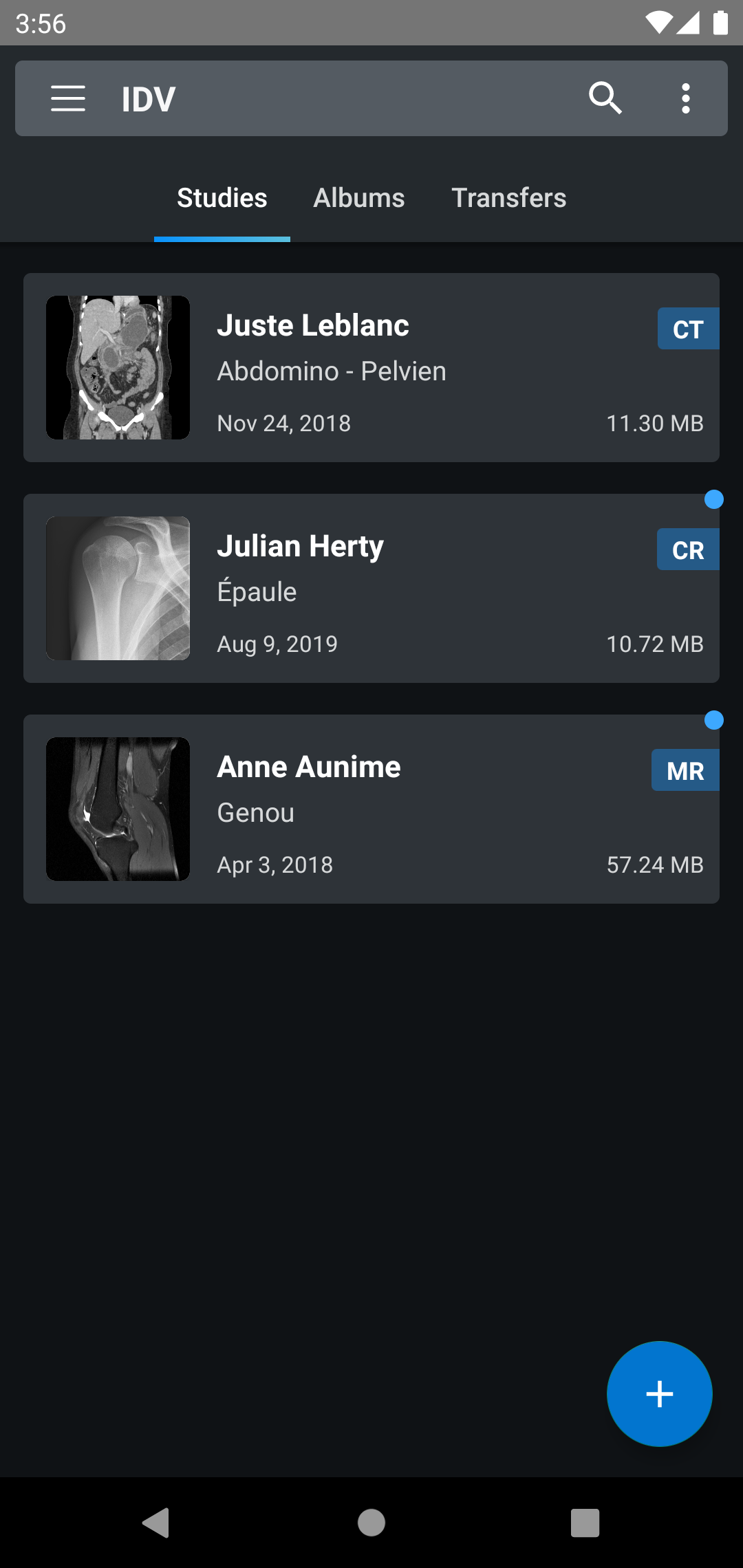The width and height of the screenshot is (743, 1568).
Task: Open the knee MRI thumbnail
Action: point(118,809)
